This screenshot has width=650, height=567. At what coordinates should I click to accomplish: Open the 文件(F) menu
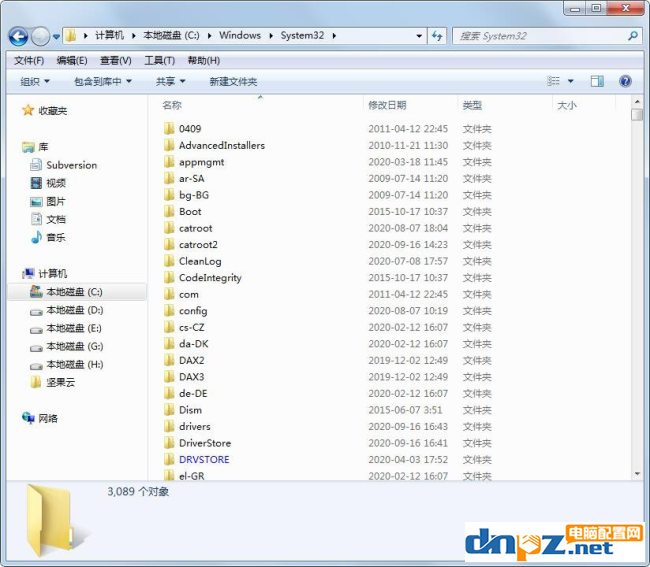click(x=29, y=61)
